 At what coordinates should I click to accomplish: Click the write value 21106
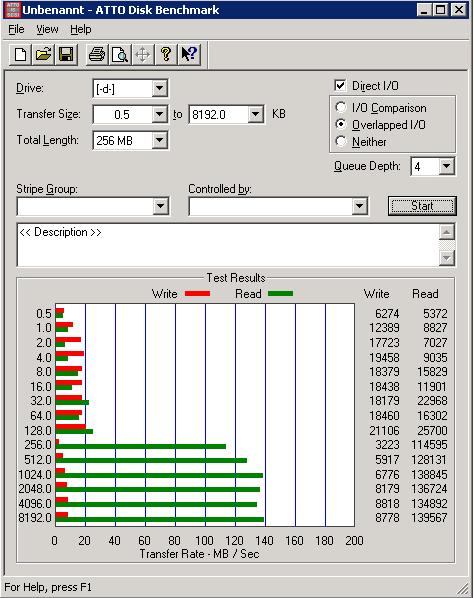pos(384,431)
